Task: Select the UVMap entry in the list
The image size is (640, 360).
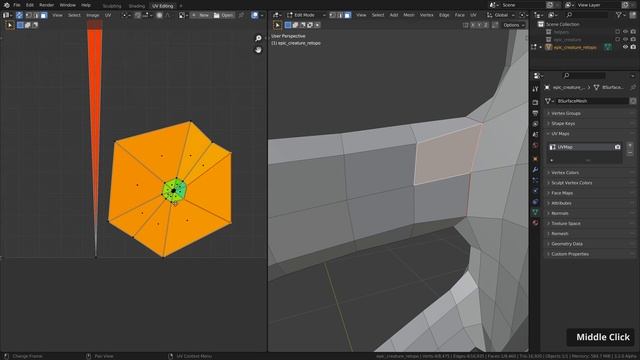Action: 584,147
